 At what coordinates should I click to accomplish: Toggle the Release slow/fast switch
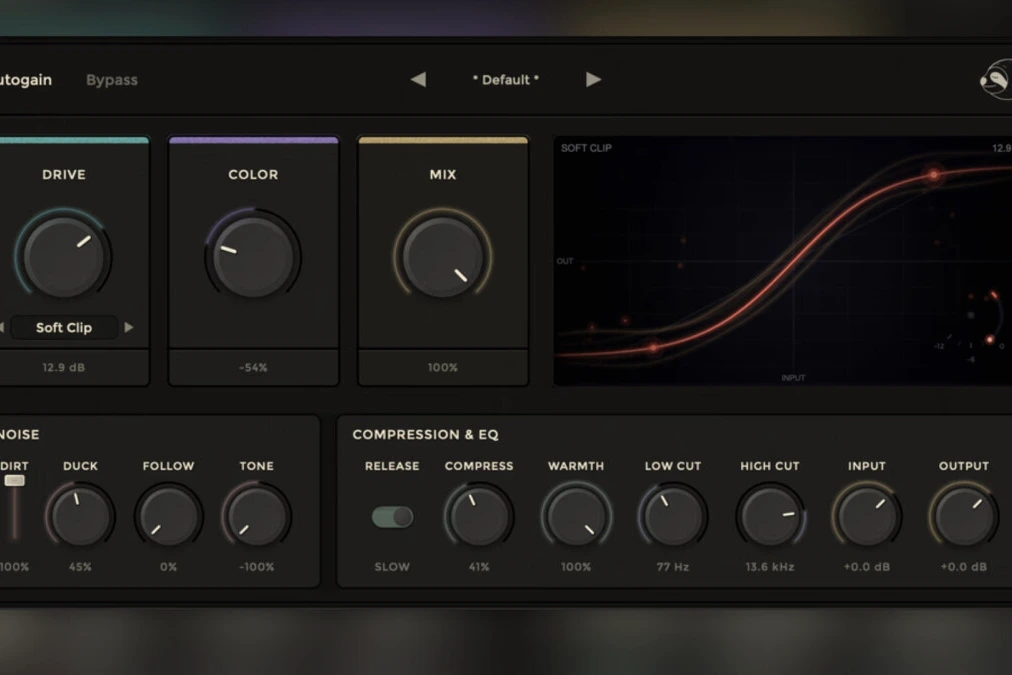(x=392, y=517)
